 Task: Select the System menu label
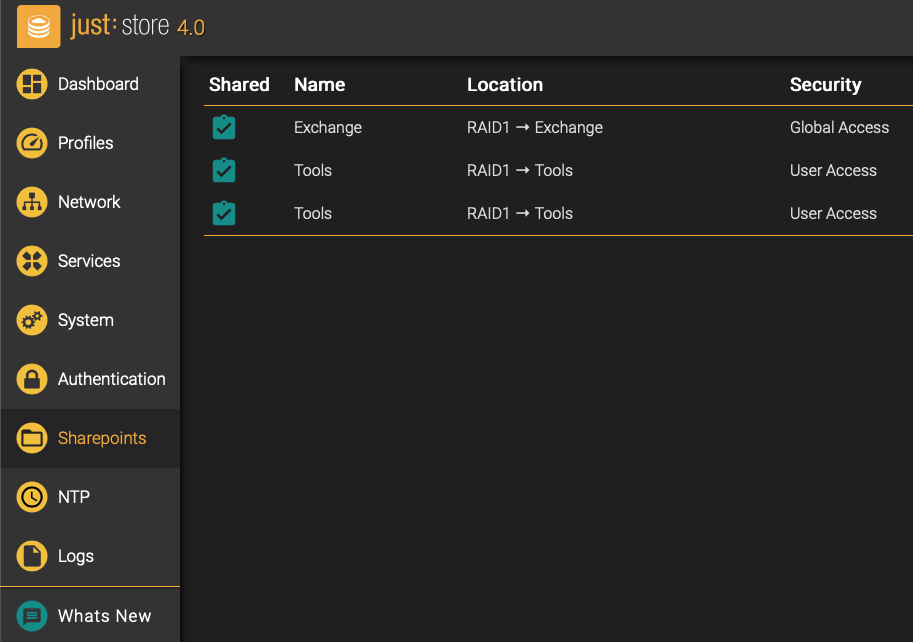[86, 320]
